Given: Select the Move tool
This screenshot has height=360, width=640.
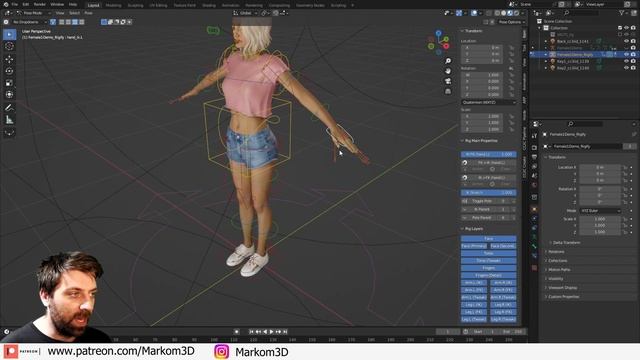Looking at the screenshot, I should point(9,59).
